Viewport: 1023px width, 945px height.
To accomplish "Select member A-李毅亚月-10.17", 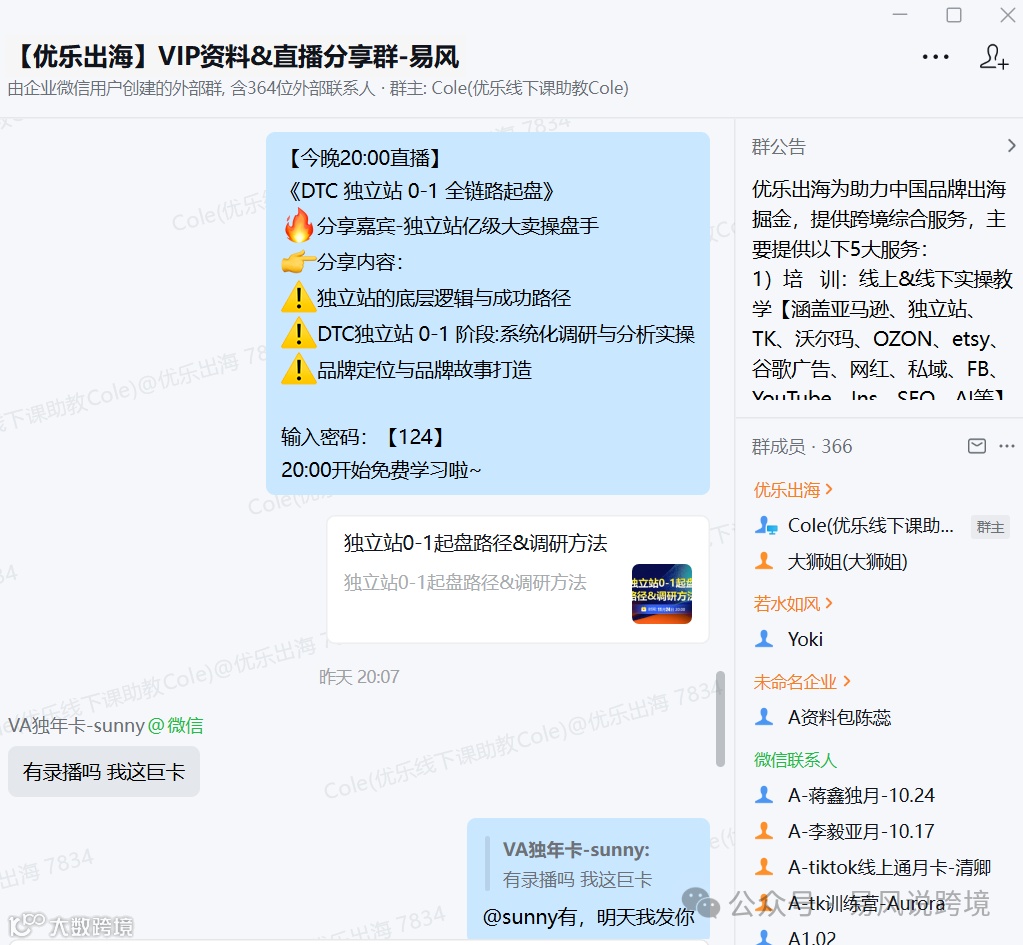I will tap(861, 831).
